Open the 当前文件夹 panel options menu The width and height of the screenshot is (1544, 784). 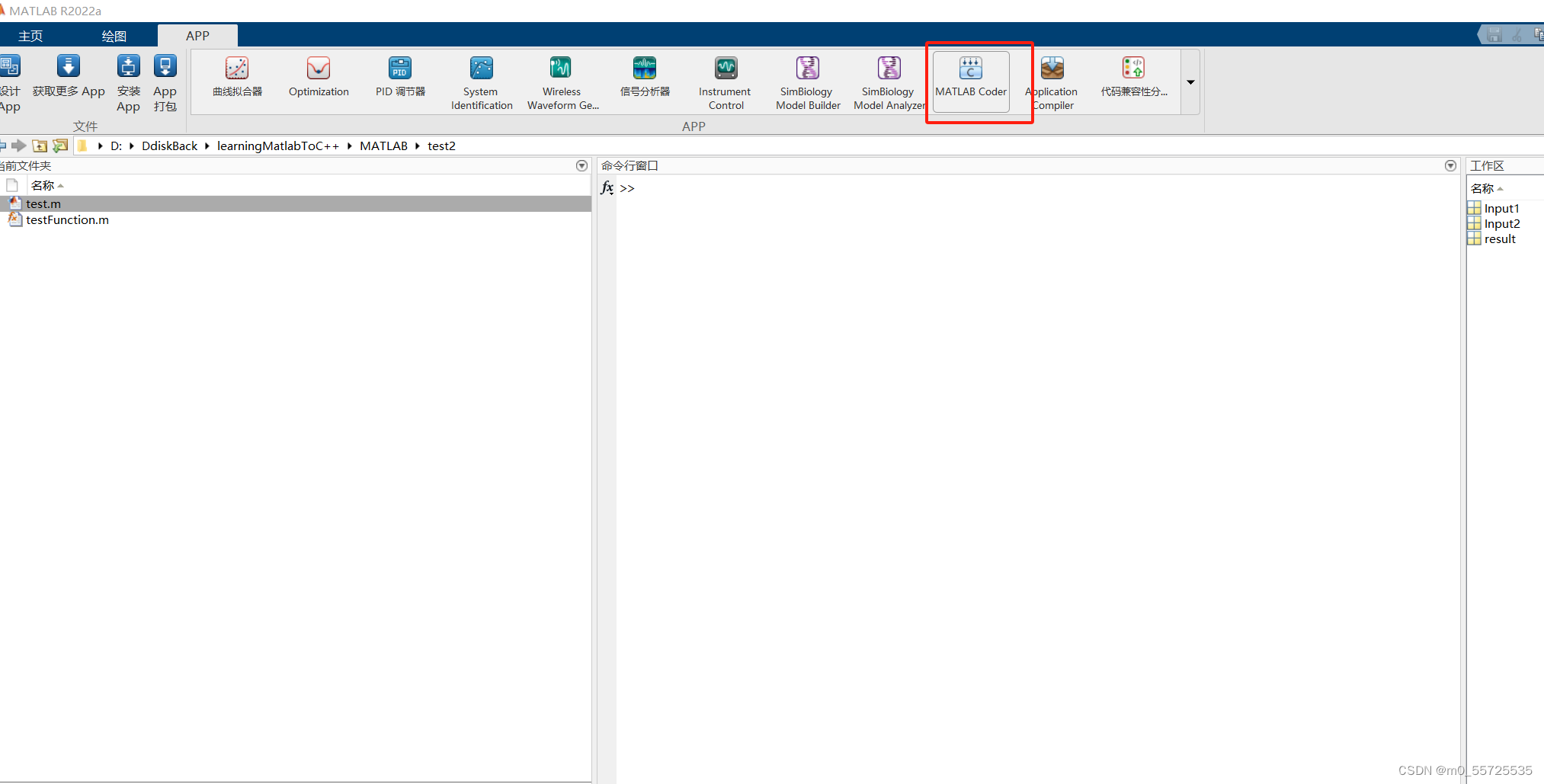pyautogui.click(x=581, y=165)
